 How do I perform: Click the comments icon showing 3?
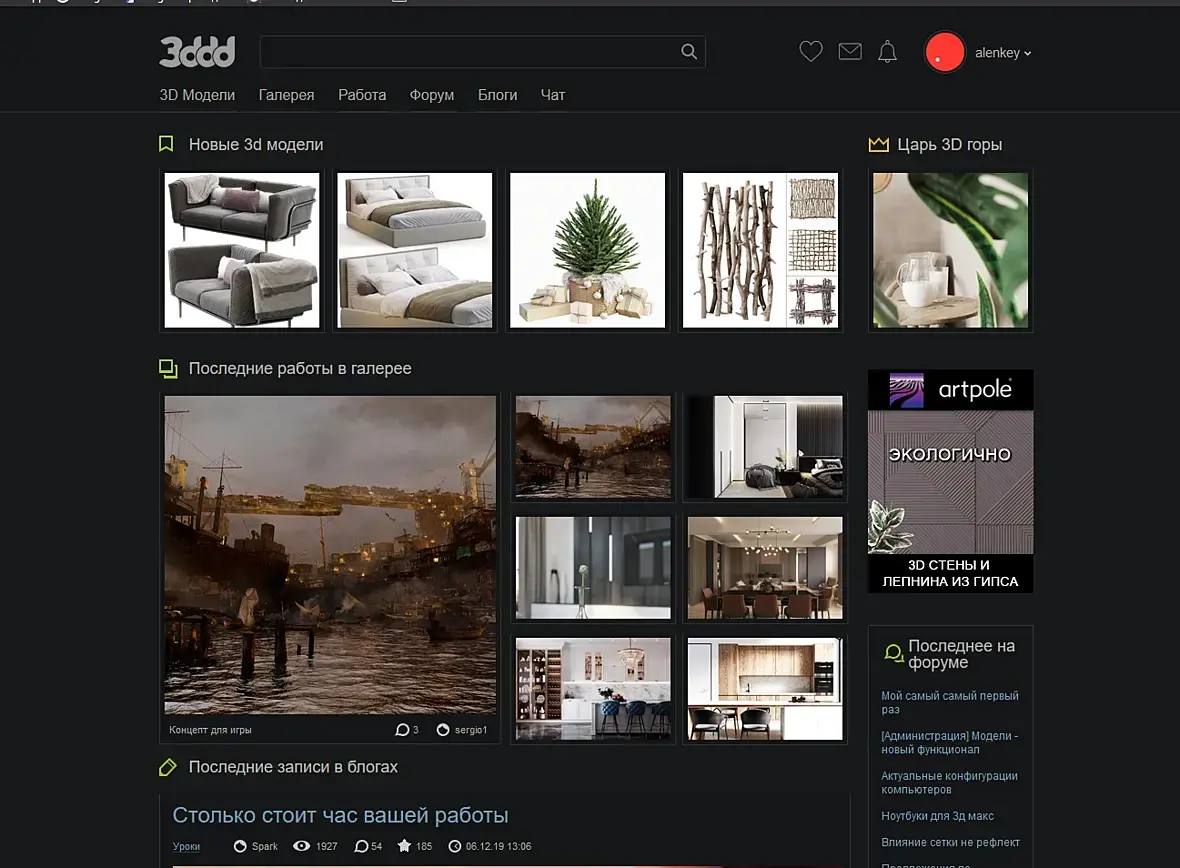click(402, 729)
